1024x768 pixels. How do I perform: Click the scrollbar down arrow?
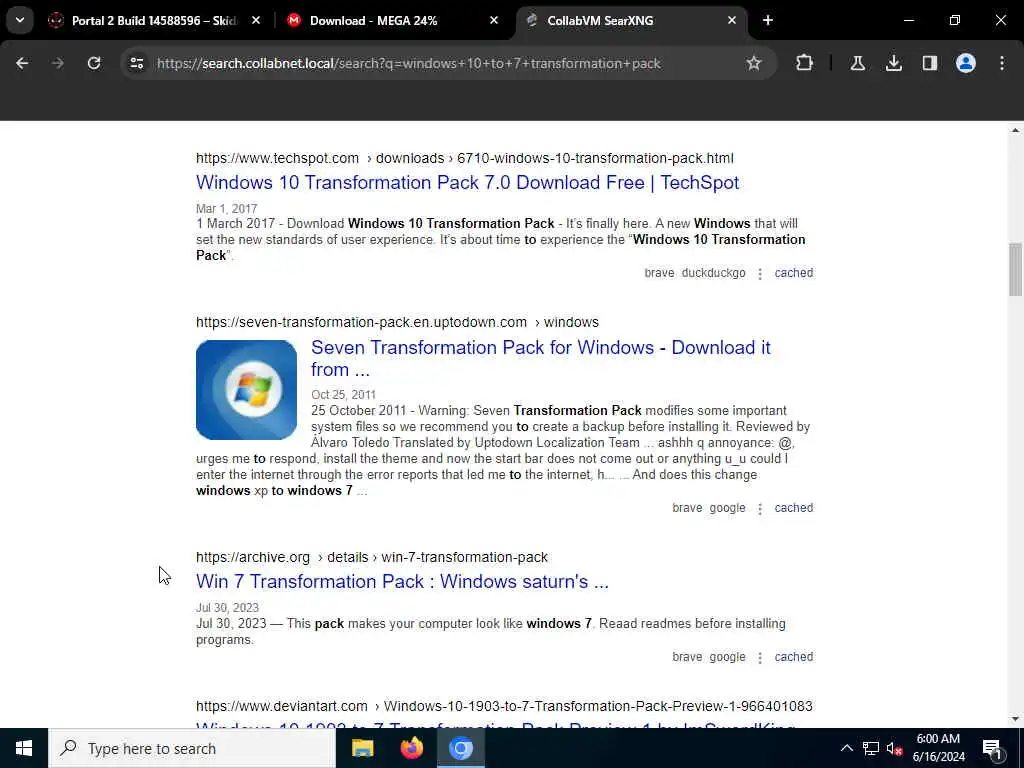click(x=1015, y=719)
